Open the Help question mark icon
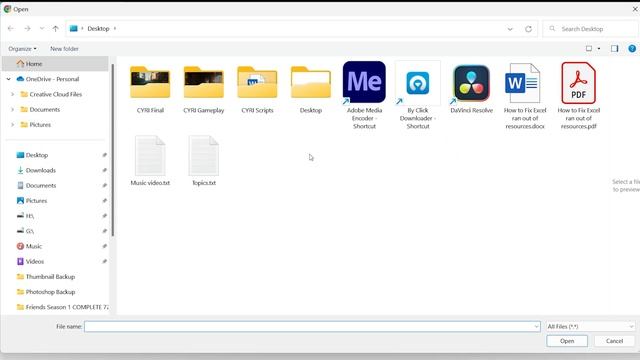Image resolution: width=640 pixels, height=360 pixels. click(x=632, y=49)
